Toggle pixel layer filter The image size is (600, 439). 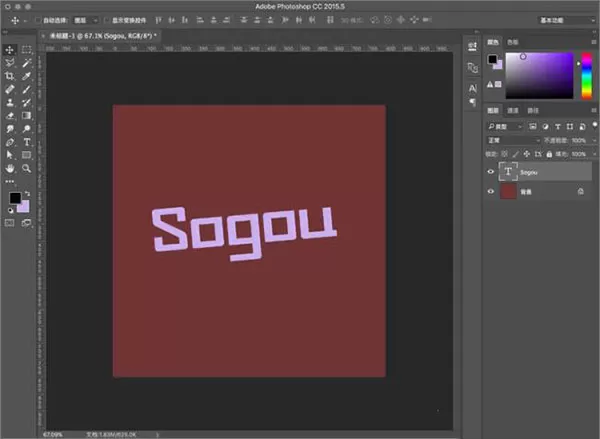click(532, 126)
